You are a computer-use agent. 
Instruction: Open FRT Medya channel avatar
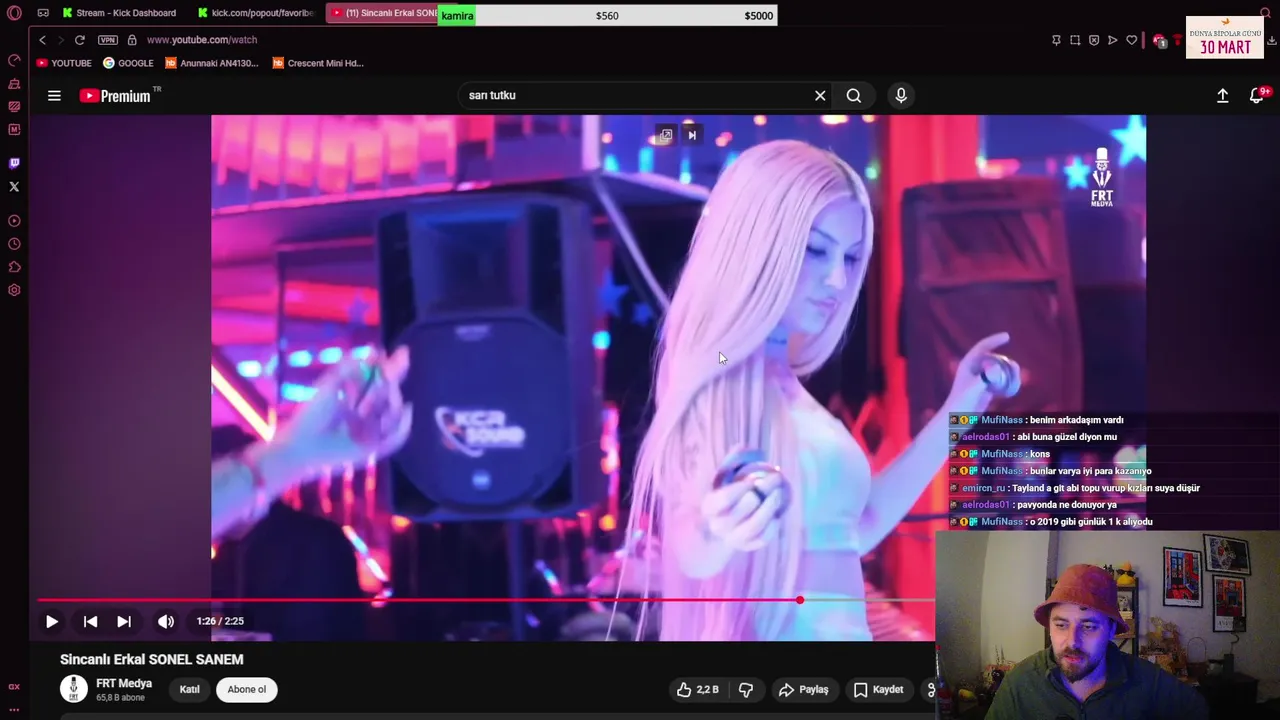click(74, 689)
